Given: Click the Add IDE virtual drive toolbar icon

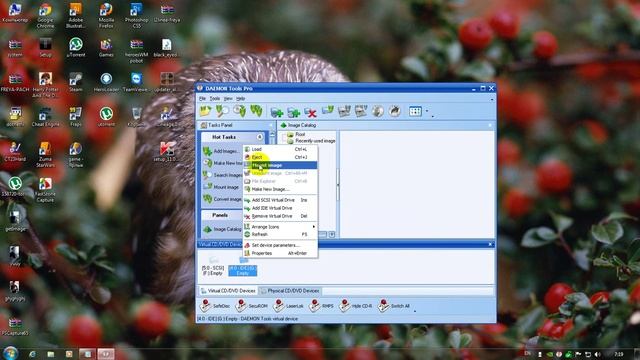Looking at the screenshot, I should [293, 111].
